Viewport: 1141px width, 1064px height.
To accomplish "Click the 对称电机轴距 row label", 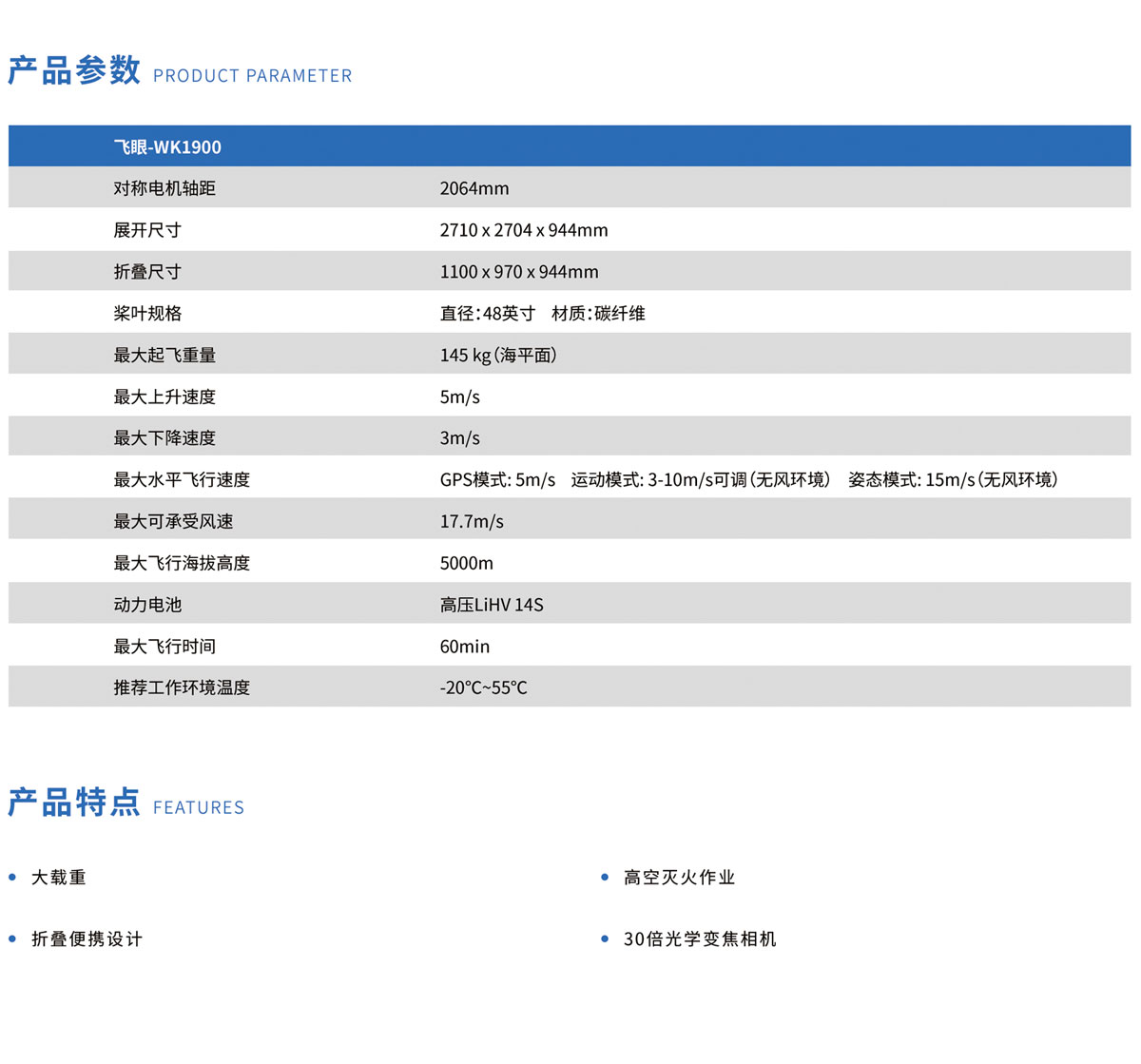I will pos(164,188).
